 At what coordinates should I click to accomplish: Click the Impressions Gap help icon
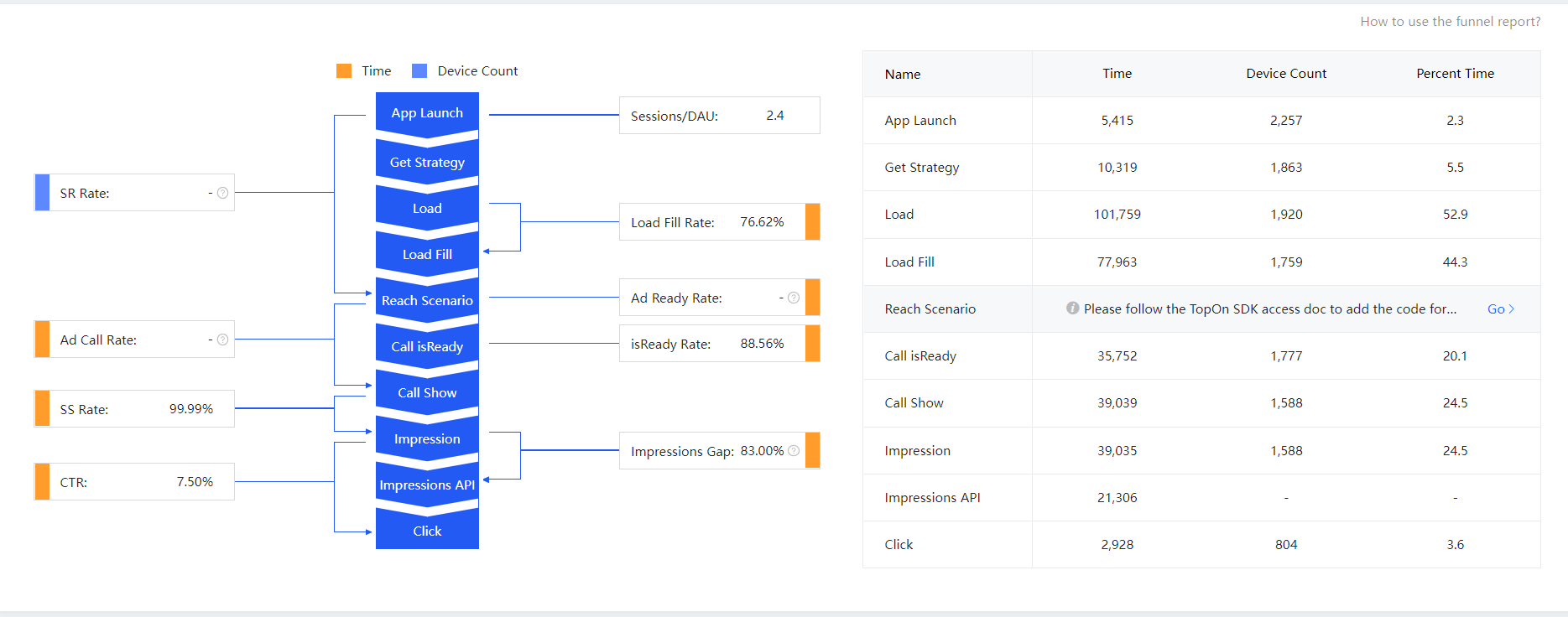[794, 451]
